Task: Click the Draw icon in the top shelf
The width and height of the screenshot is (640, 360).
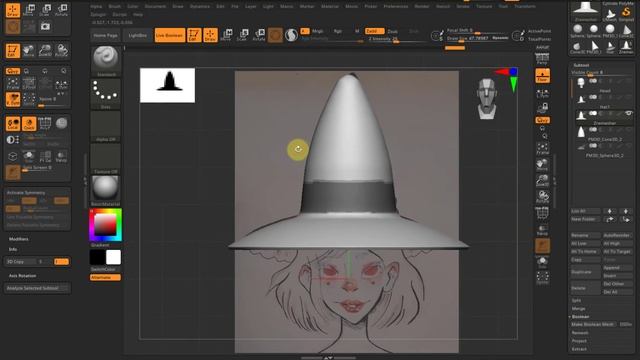Action: click(x=210, y=35)
